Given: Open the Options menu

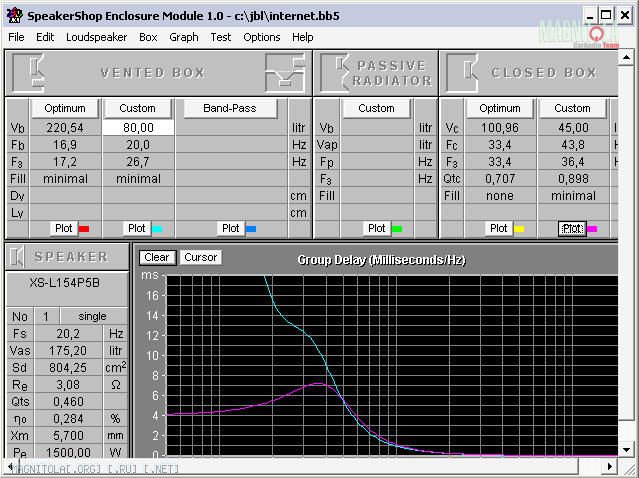Looking at the screenshot, I should [262, 37].
